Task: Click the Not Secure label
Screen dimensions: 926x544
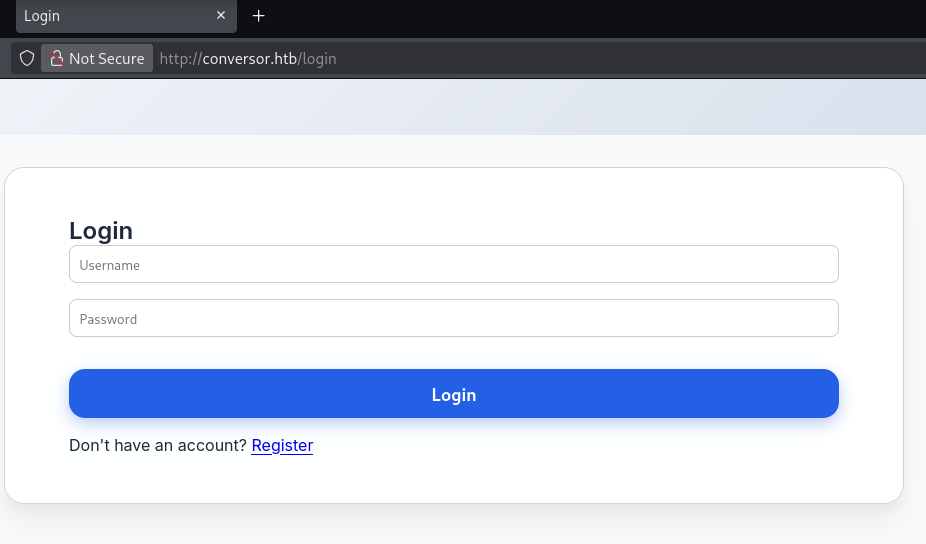Action: click(106, 59)
